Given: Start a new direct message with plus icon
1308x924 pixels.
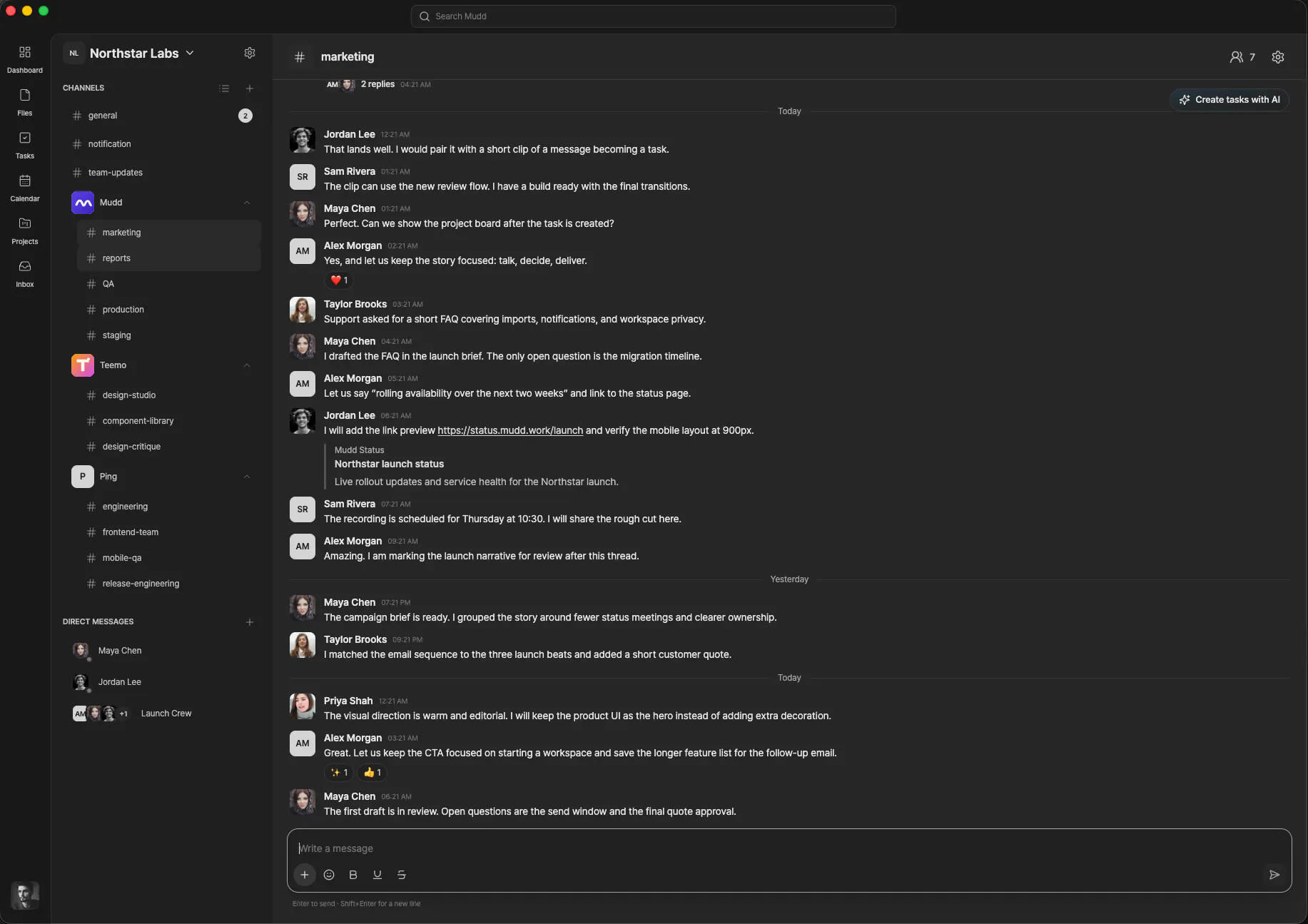Looking at the screenshot, I should point(250,622).
